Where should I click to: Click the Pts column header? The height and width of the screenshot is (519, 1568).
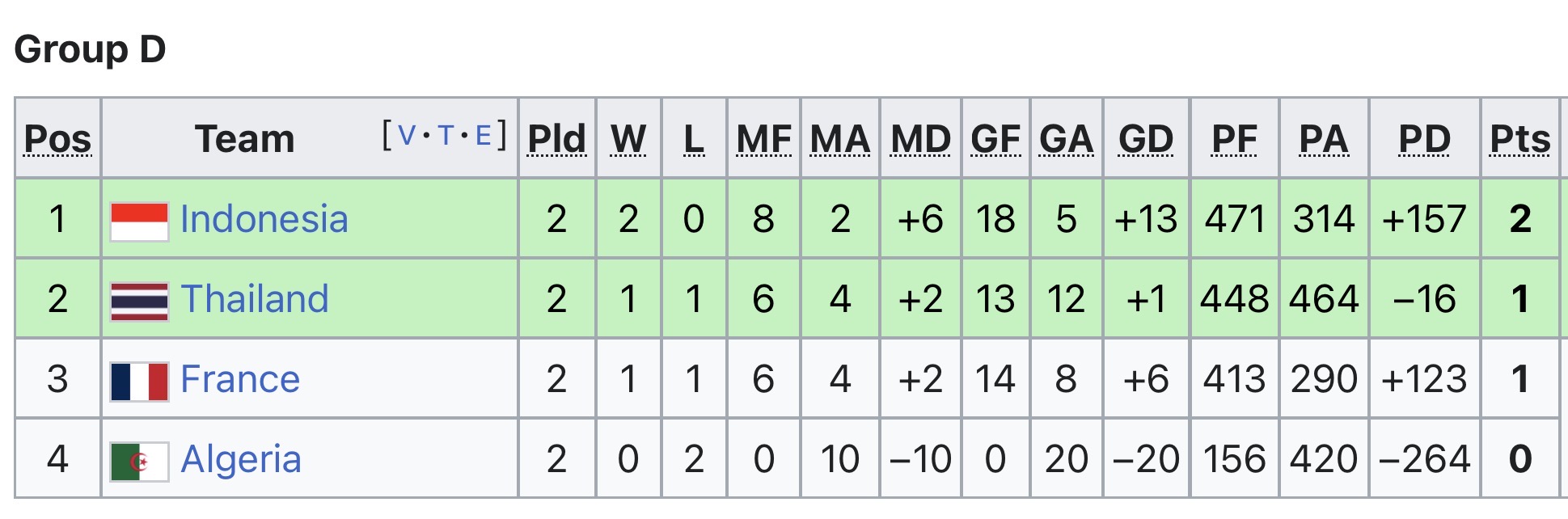1520,139
